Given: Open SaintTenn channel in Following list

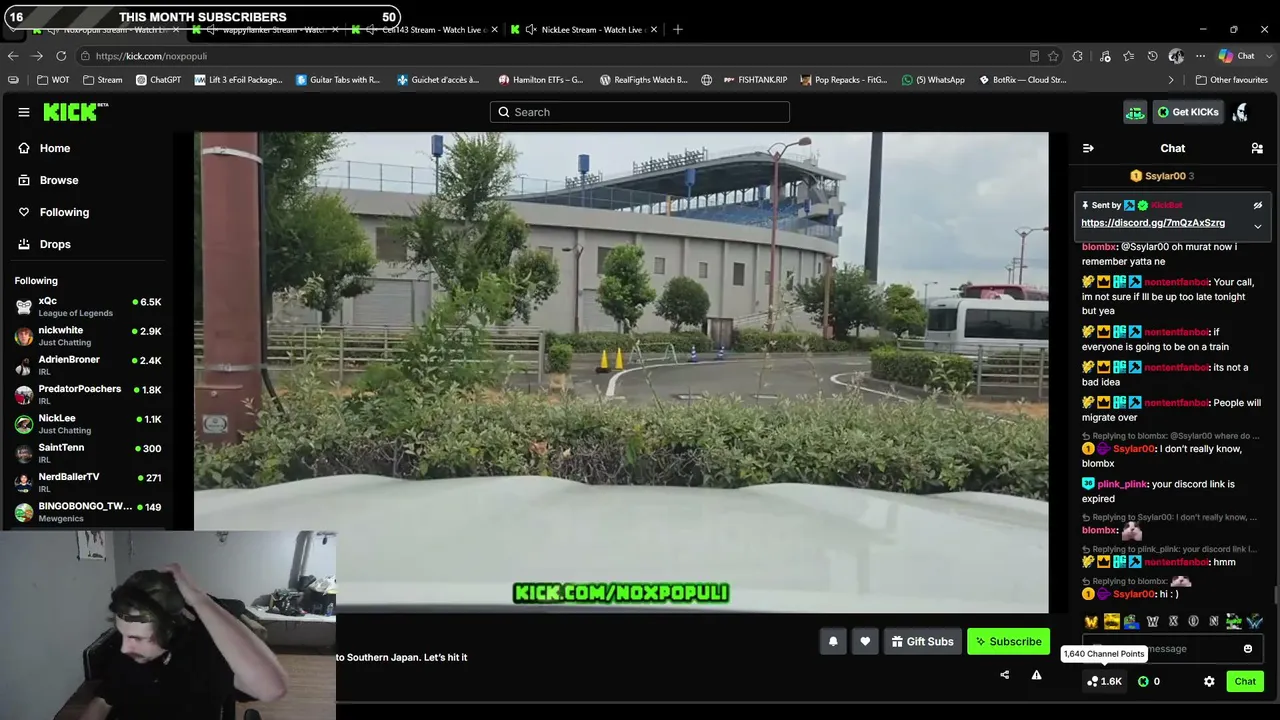Looking at the screenshot, I should [88, 453].
